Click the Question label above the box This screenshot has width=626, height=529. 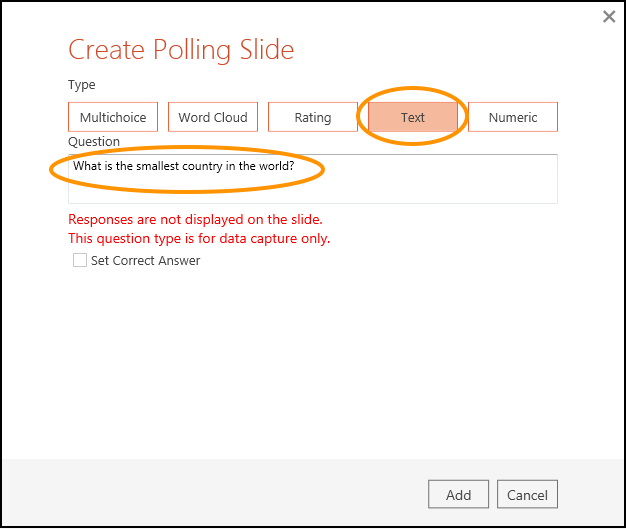[94, 141]
